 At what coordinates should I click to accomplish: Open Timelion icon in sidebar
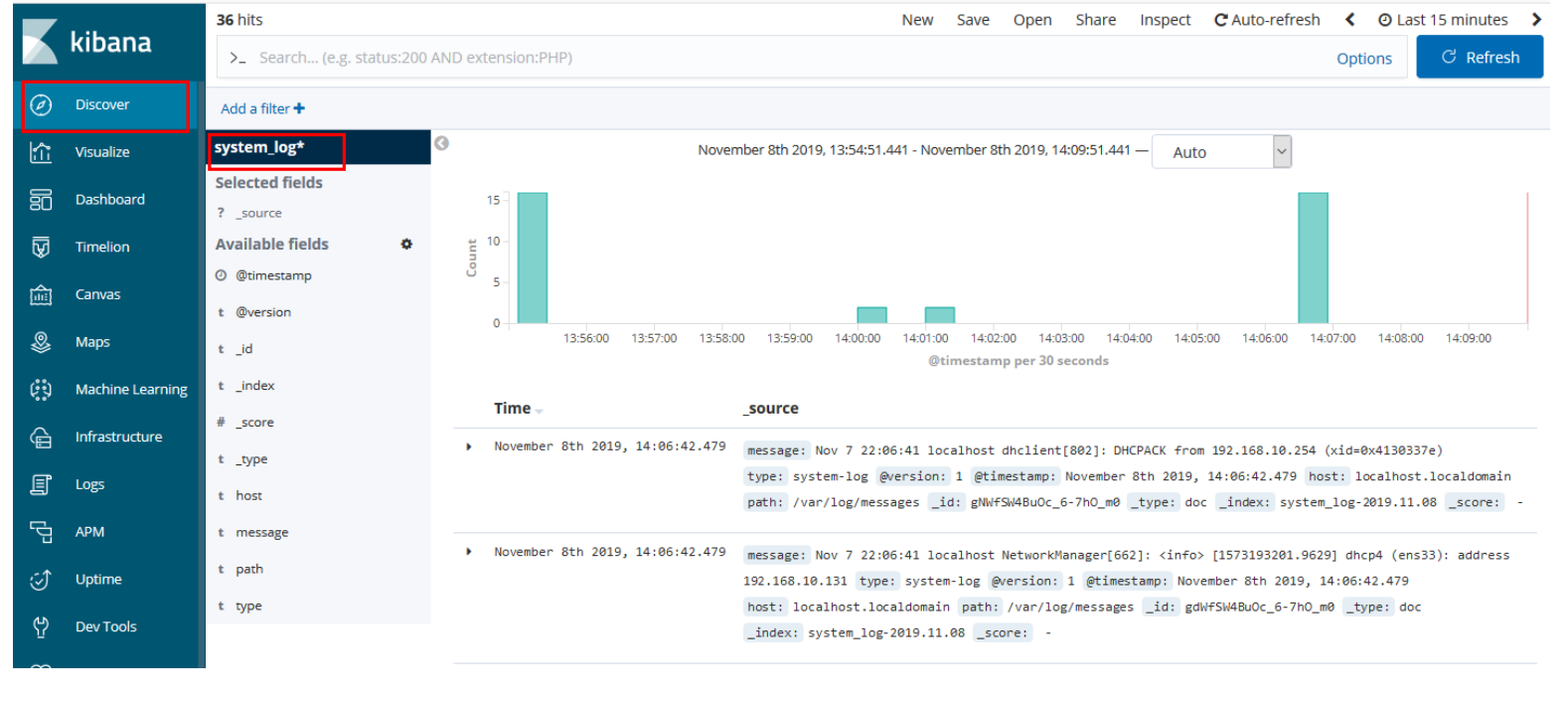coord(41,247)
